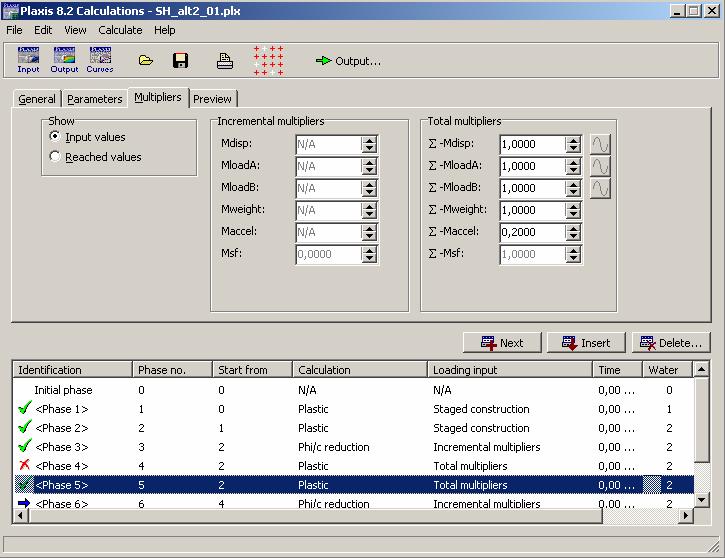Click the green arrow Output button
725x558 pixels.
[x=348, y=61]
